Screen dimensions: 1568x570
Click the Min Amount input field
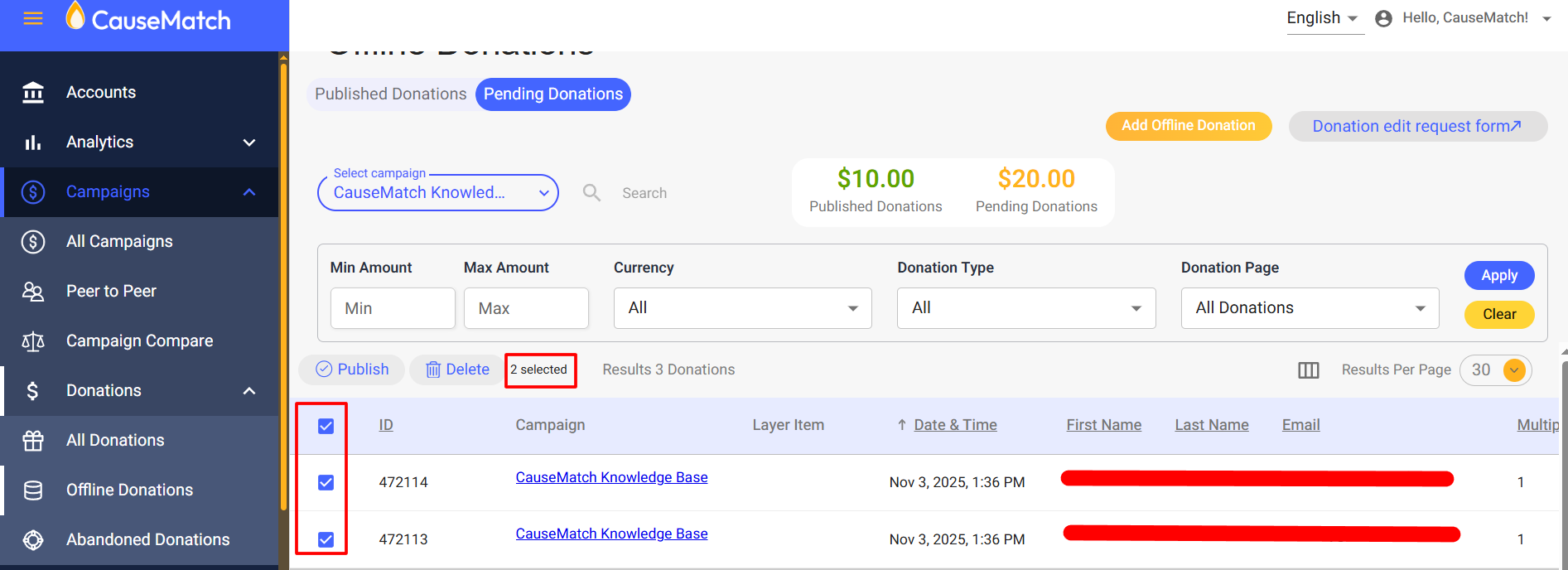point(393,308)
